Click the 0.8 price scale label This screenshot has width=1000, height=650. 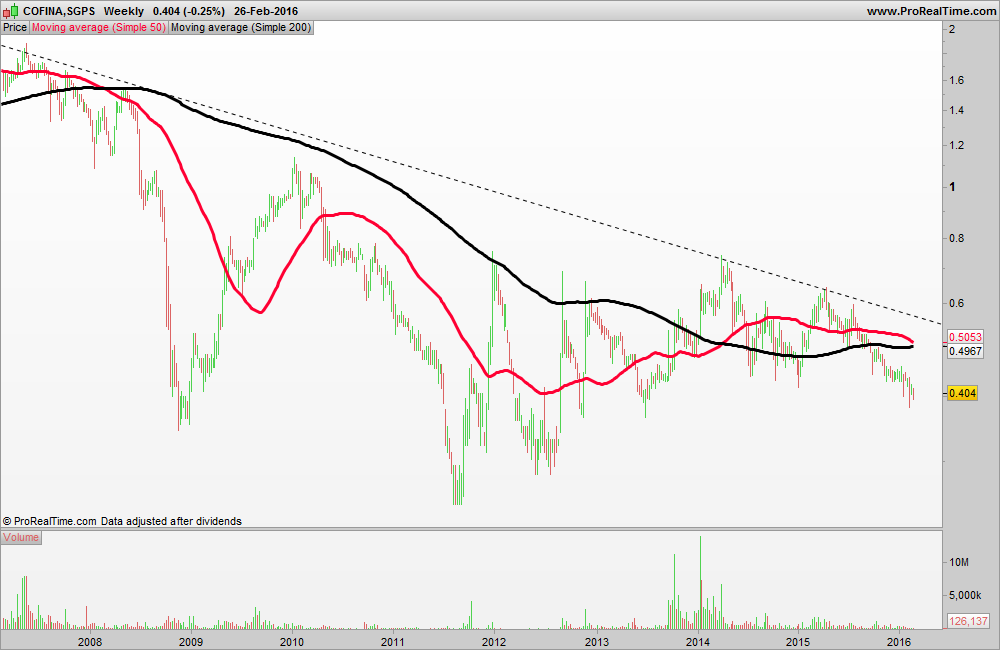coord(956,239)
